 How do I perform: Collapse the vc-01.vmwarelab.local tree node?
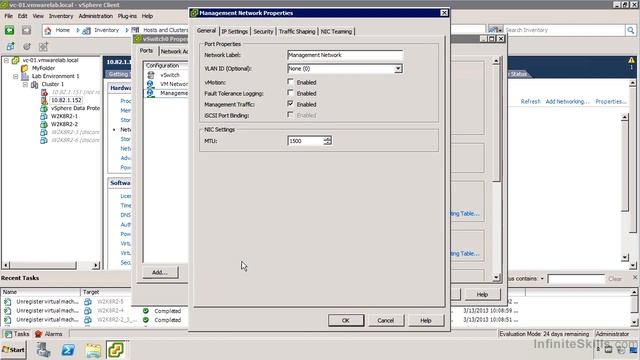click(7, 60)
